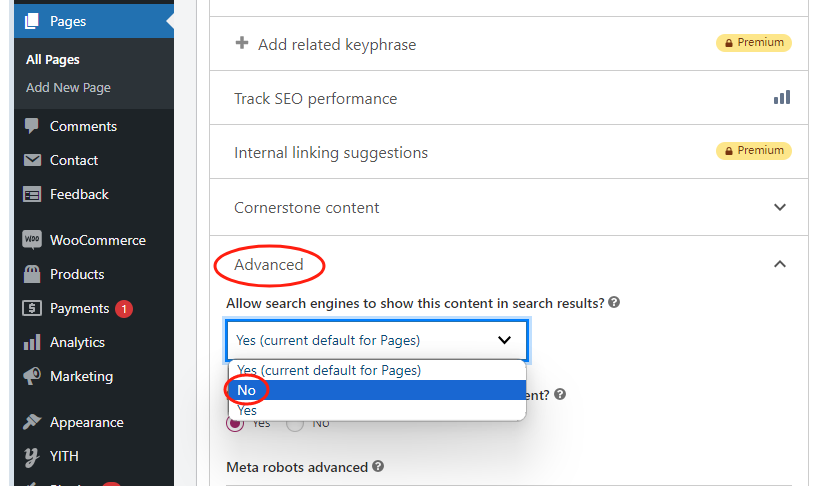Choose No in the dropdown list
839x486 pixels.
click(247, 390)
